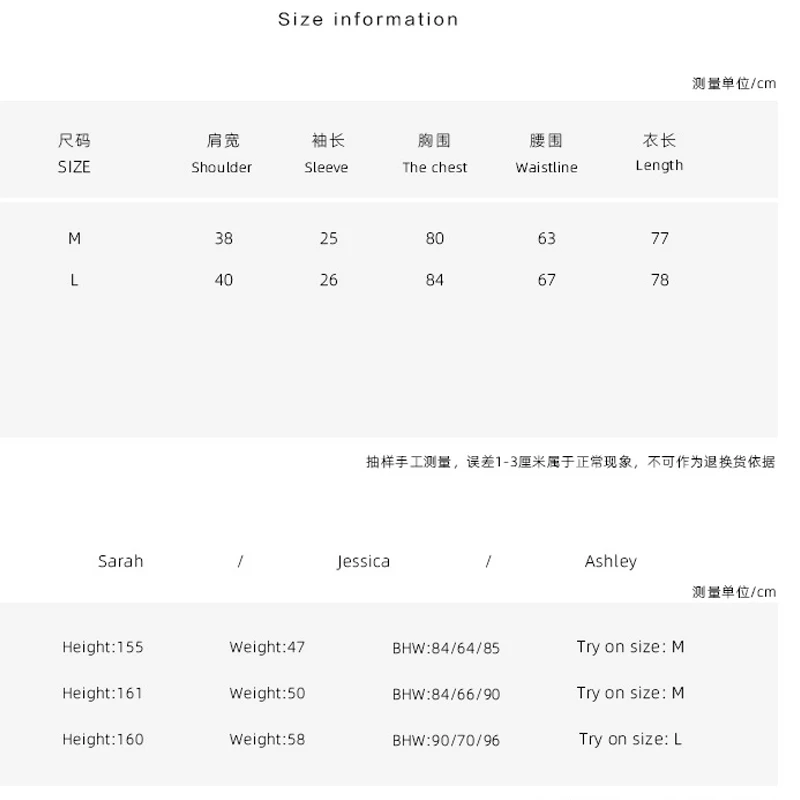The width and height of the screenshot is (800, 800).
Task: Select the L size row label
Action: (x=75, y=280)
